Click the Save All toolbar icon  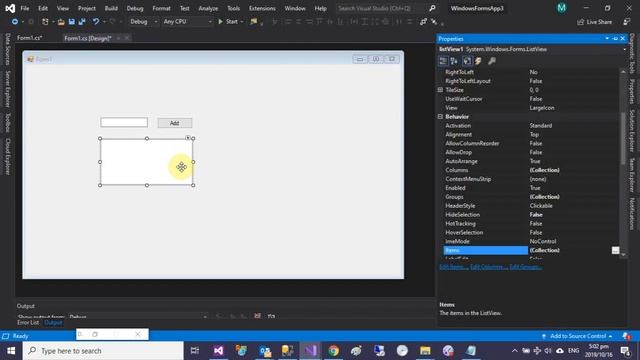coord(82,22)
